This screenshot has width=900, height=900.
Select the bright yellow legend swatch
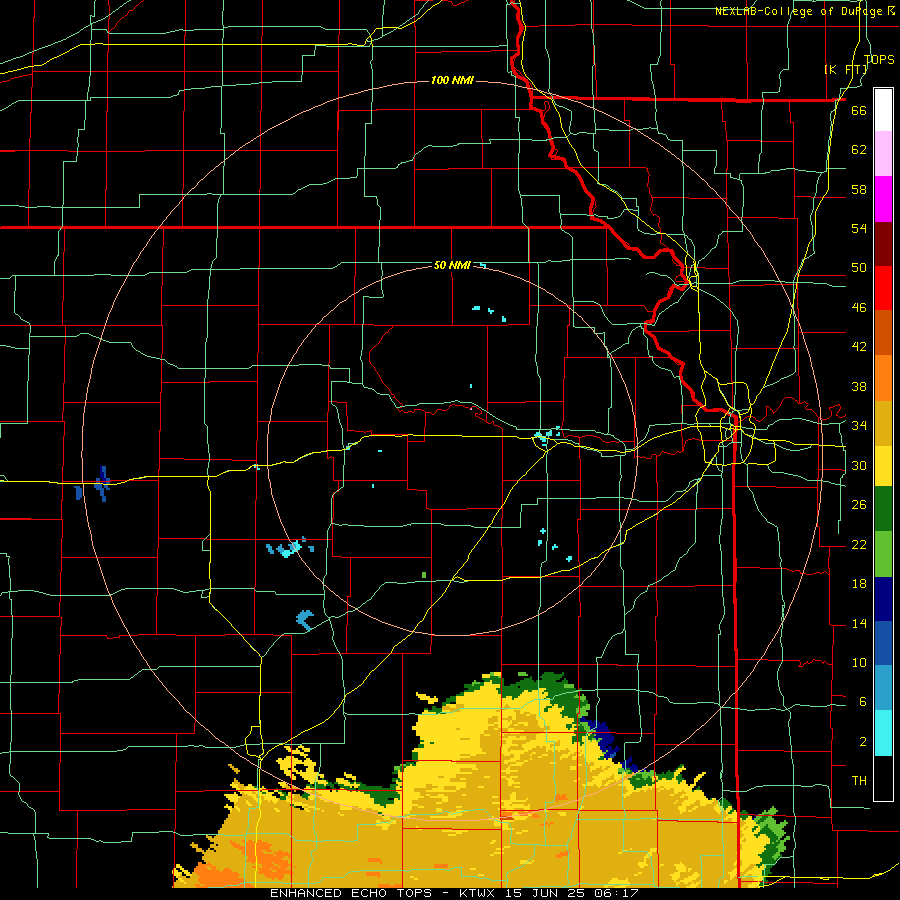pyautogui.click(x=883, y=466)
